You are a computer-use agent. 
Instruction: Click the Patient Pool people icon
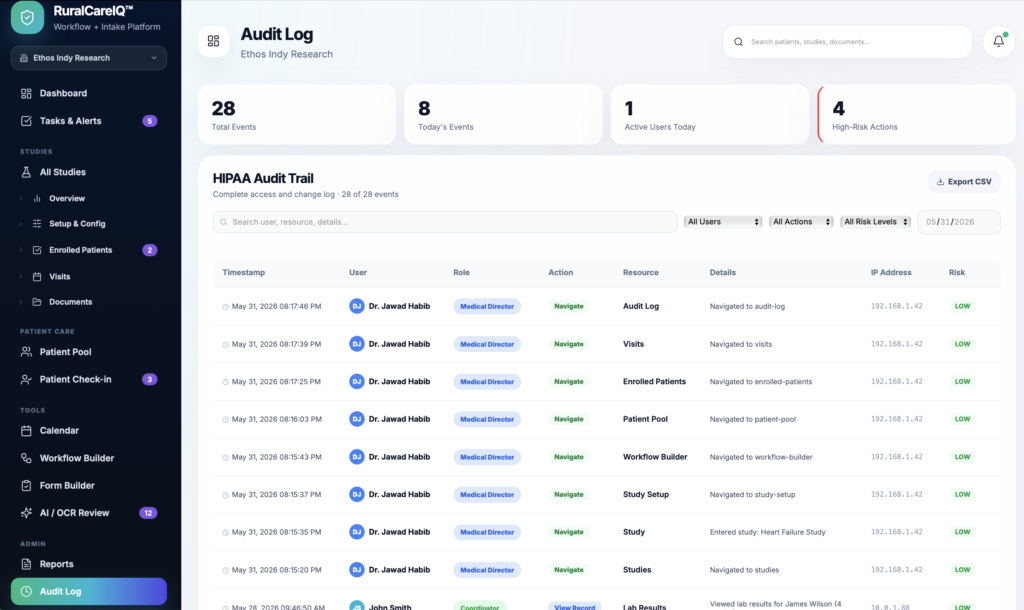click(26, 352)
